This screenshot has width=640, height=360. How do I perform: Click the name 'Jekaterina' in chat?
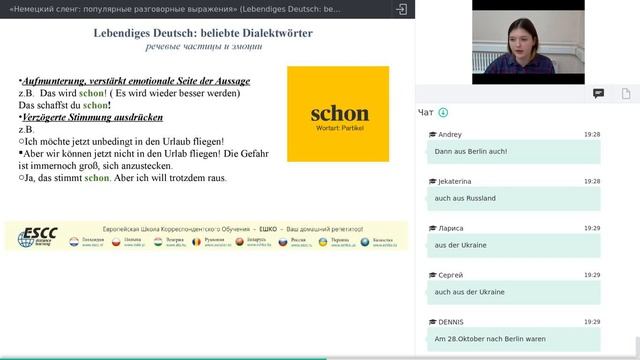pos(455,181)
